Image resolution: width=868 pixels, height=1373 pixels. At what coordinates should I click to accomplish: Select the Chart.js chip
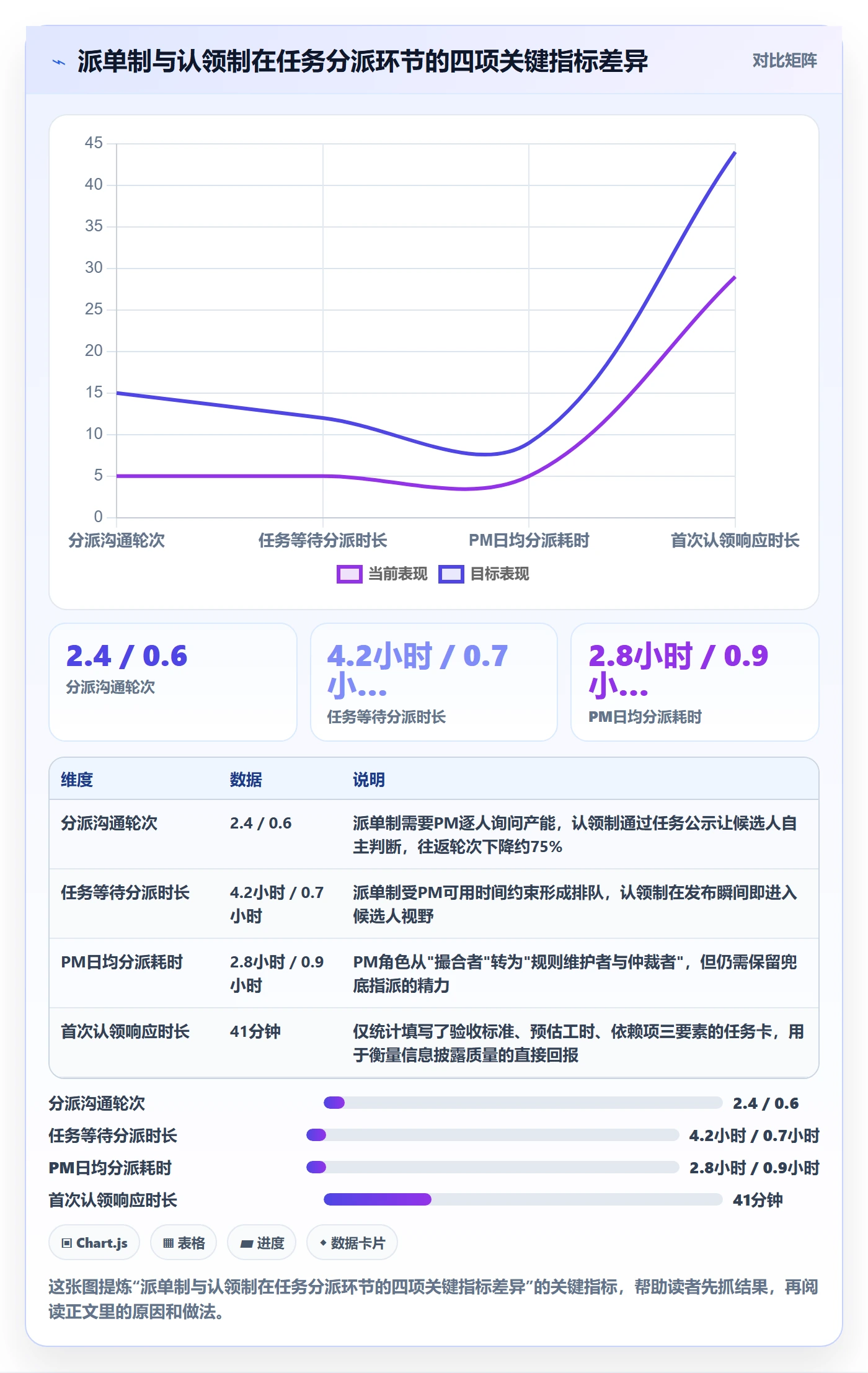click(94, 1243)
